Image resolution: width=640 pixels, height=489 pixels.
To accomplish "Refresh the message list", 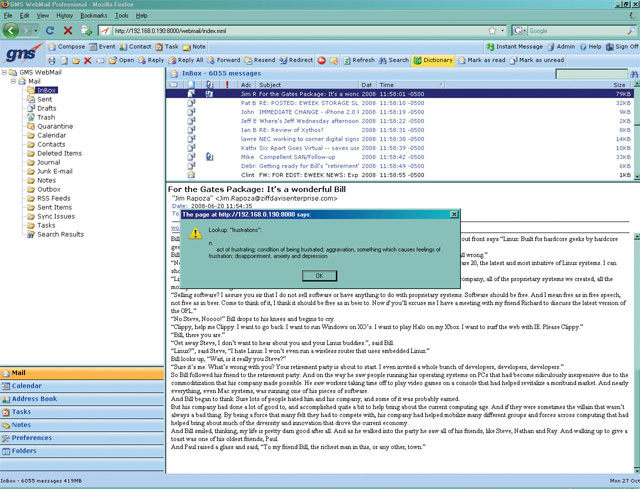I will (x=359, y=60).
